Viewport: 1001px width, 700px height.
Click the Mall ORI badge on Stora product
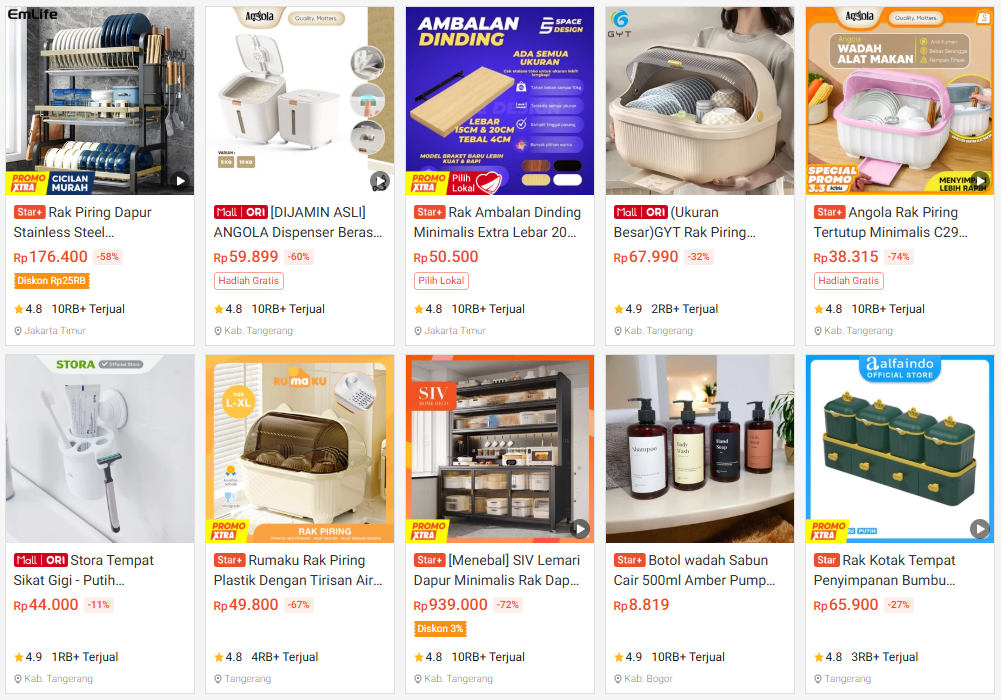[x=41, y=560]
